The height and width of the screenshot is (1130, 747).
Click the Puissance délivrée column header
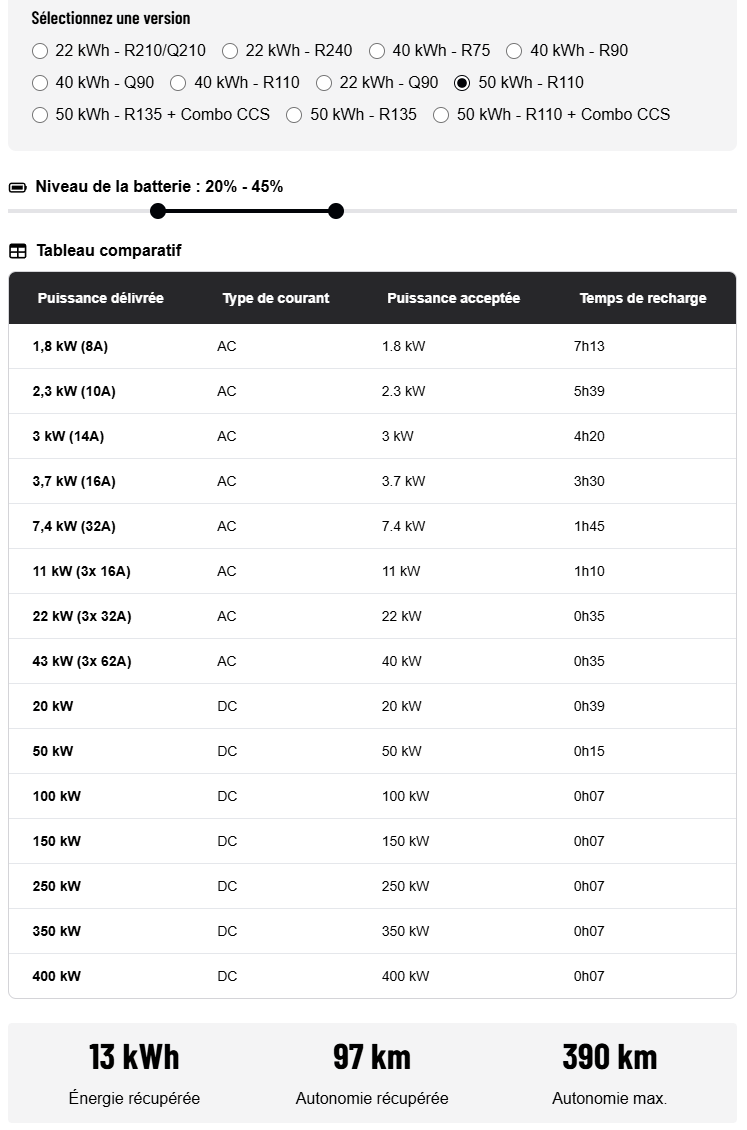(101, 298)
